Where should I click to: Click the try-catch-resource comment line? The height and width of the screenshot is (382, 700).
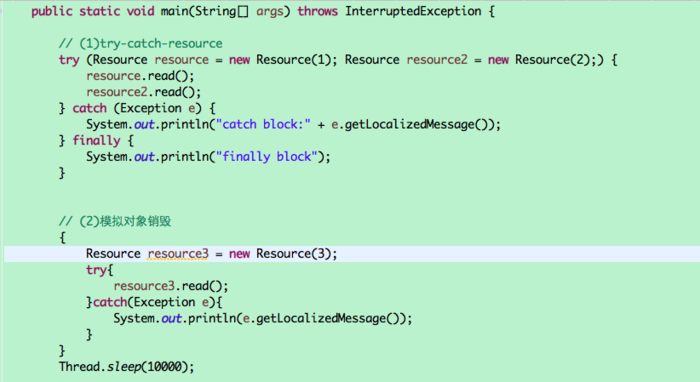point(141,43)
